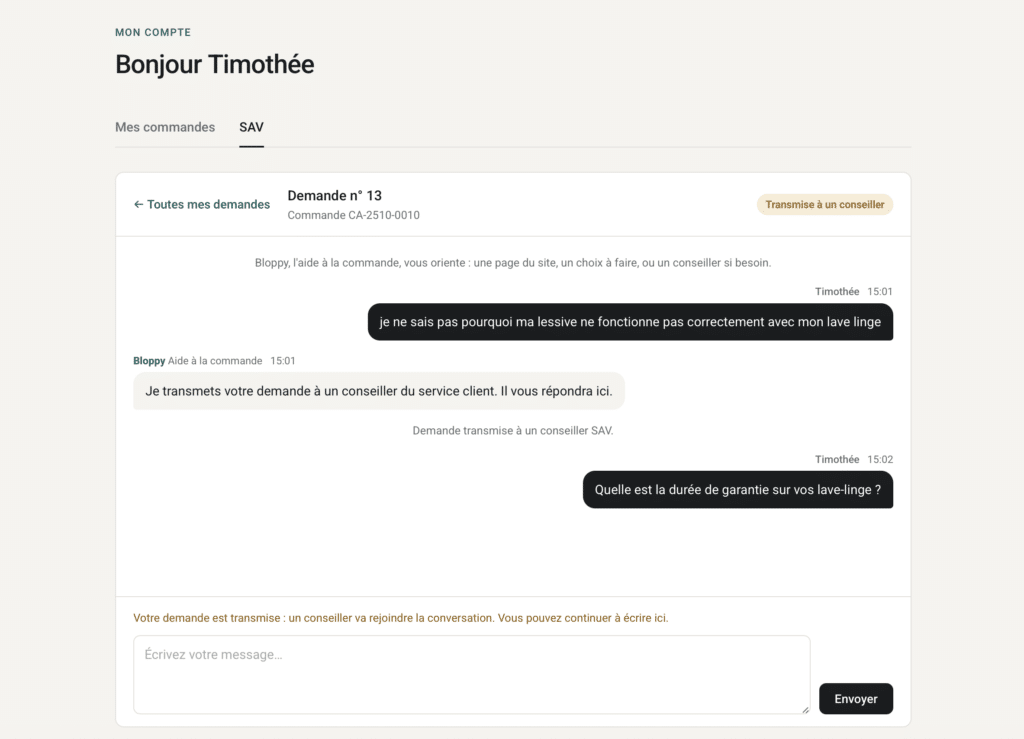Focus the Écrivez votre message field
Image resolution: width=1024 pixels, height=739 pixels.
472,674
